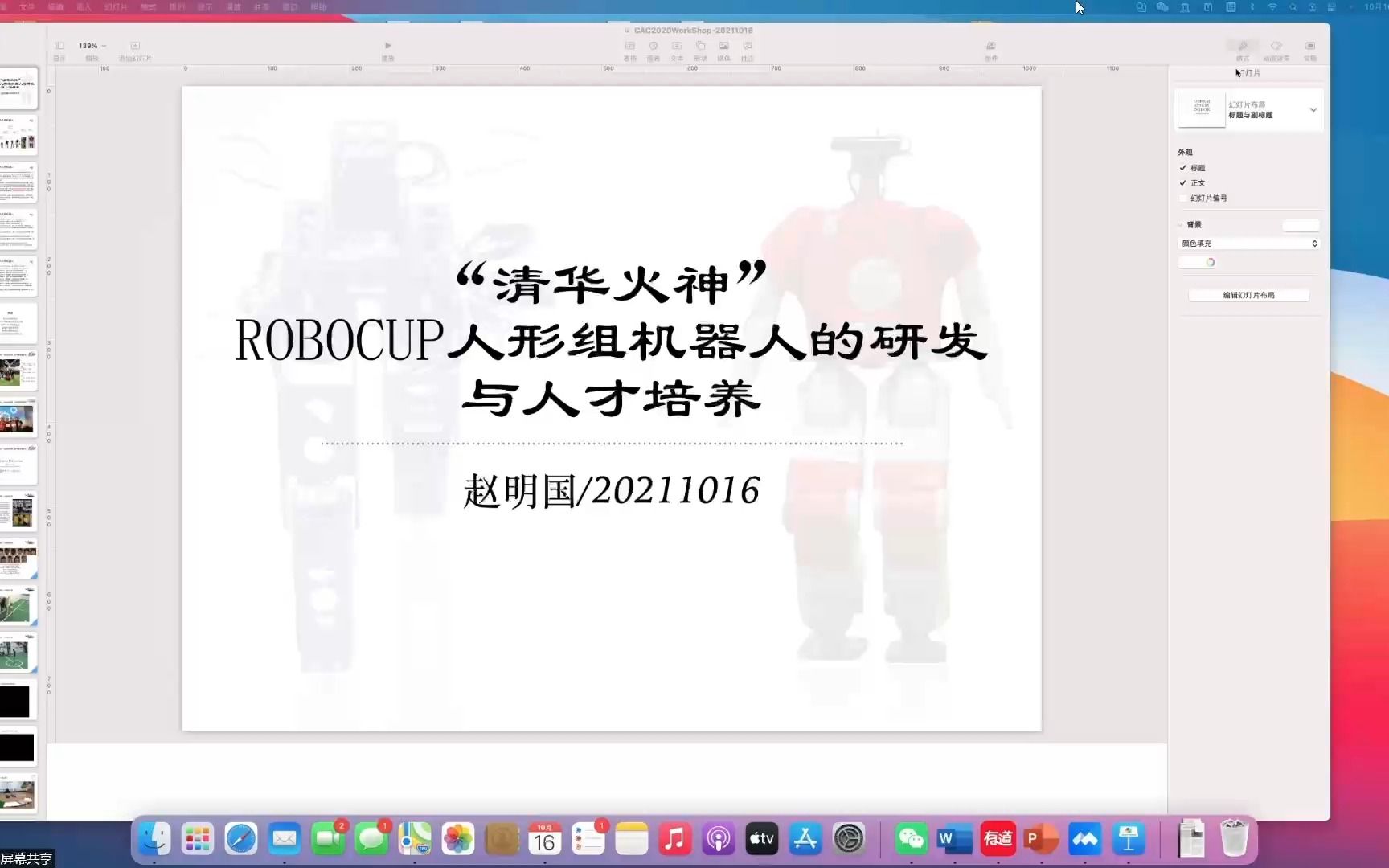Enable the 幻灯片编号 slide number checkbox
1389x868 pixels.
pyautogui.click(x=1183, y=199)
